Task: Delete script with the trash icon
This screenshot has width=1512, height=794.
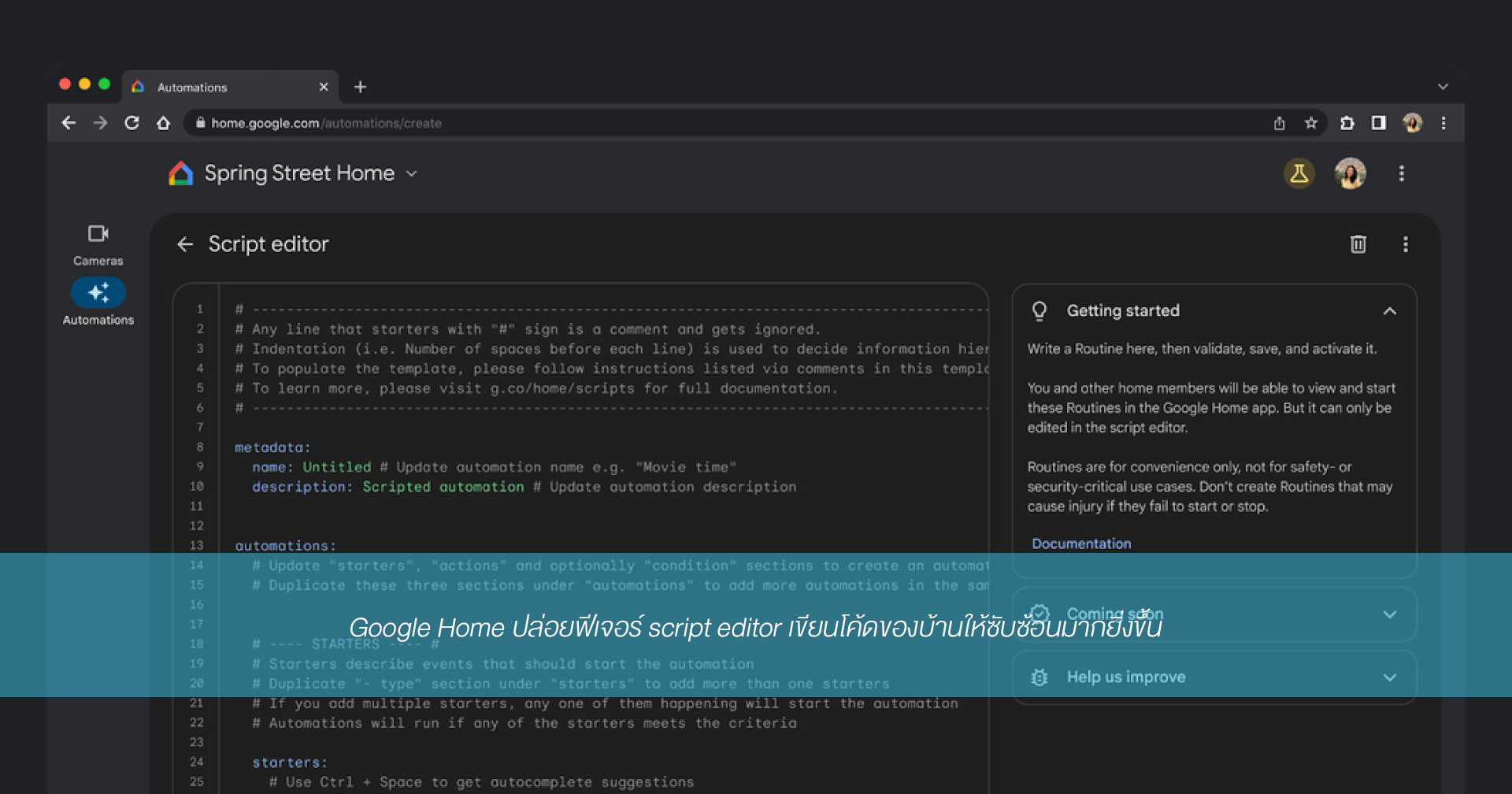Action: [1358, 244]
